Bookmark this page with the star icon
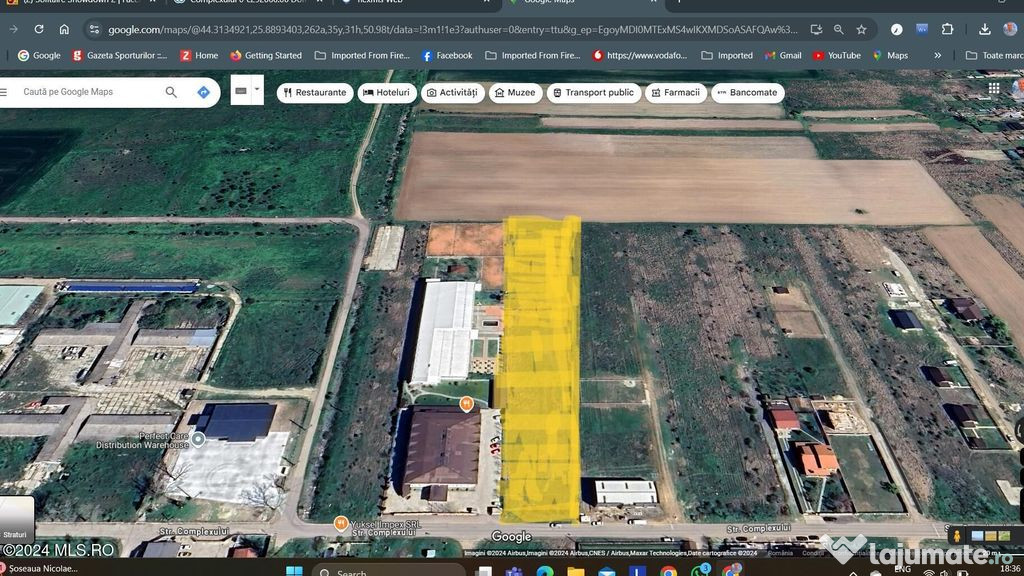This screenshot has height=576, width=1024. tap(861, 29)
